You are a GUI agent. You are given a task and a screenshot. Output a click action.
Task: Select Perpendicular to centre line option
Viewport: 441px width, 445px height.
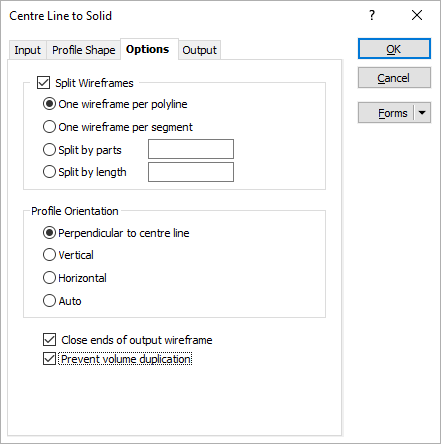[49, 233]
